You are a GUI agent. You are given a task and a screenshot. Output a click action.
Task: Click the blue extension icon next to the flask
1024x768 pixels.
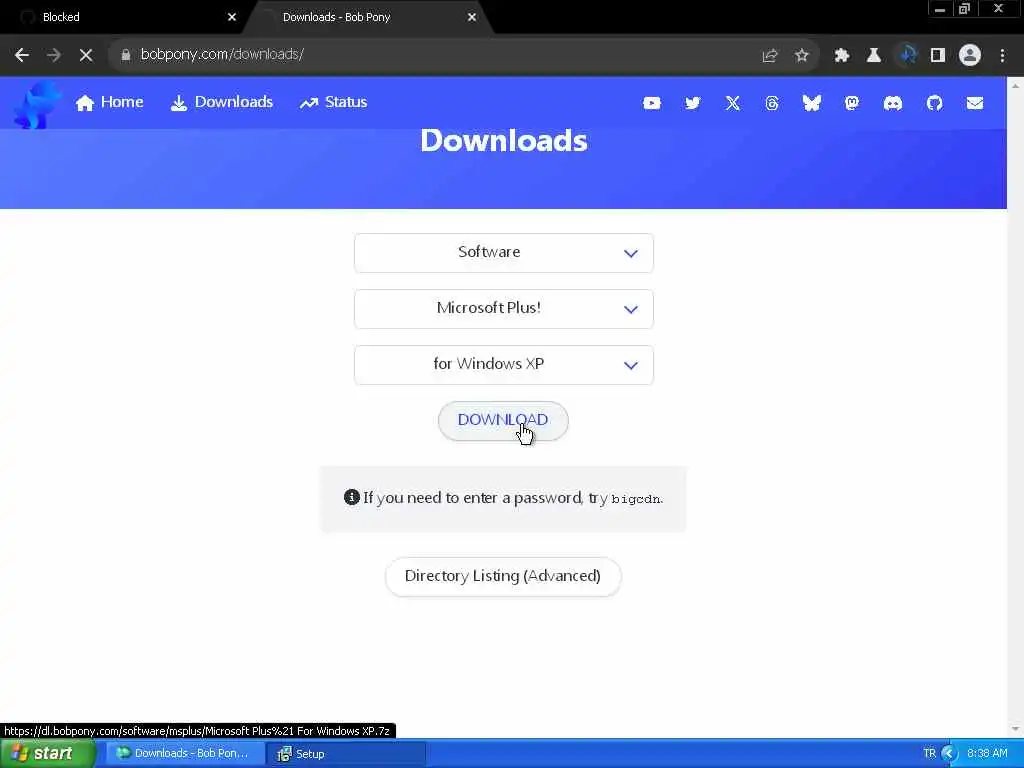[x=906, y=55]
